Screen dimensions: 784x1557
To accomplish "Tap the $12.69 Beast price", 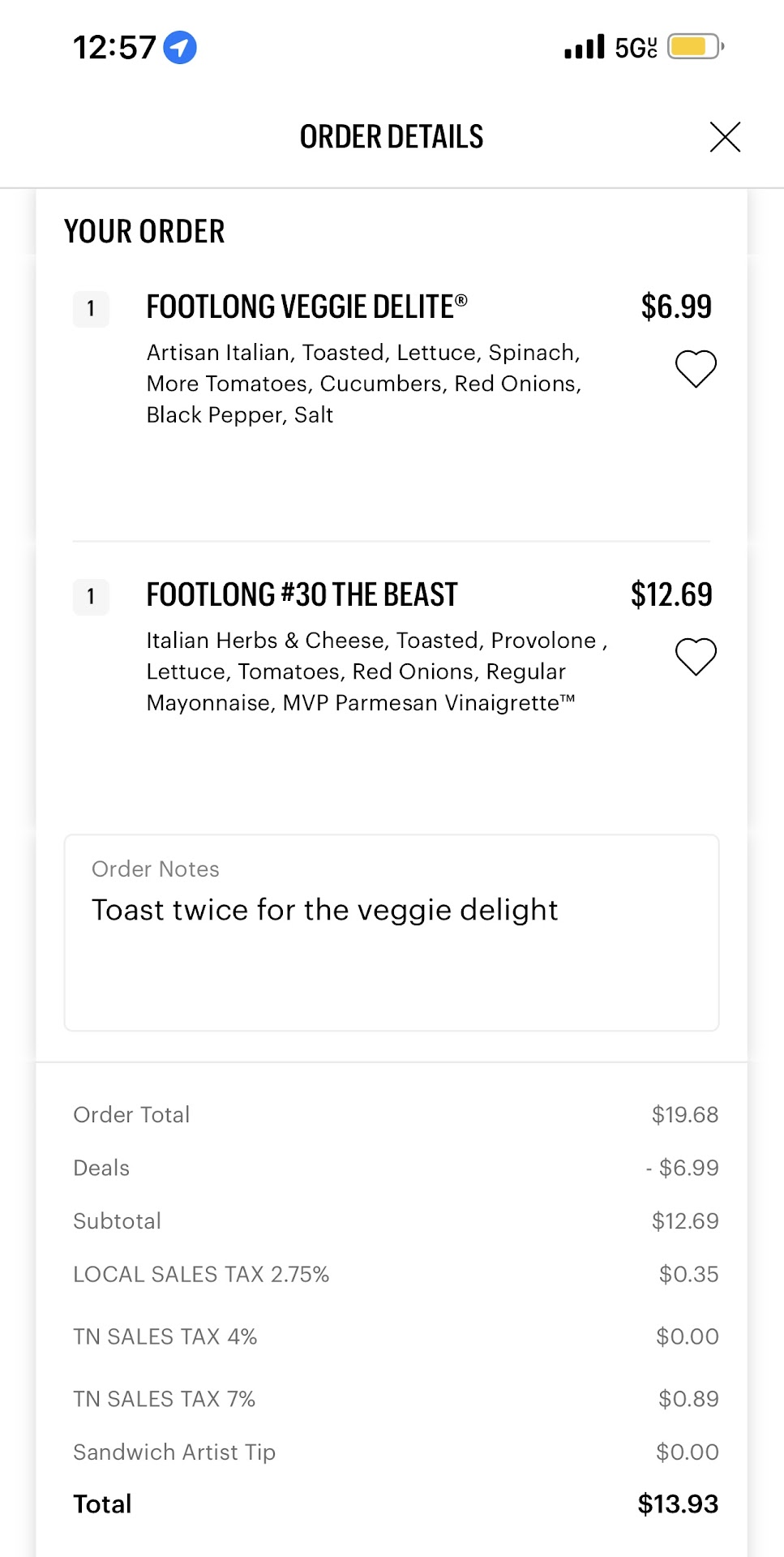I will (x=671, y=595).
